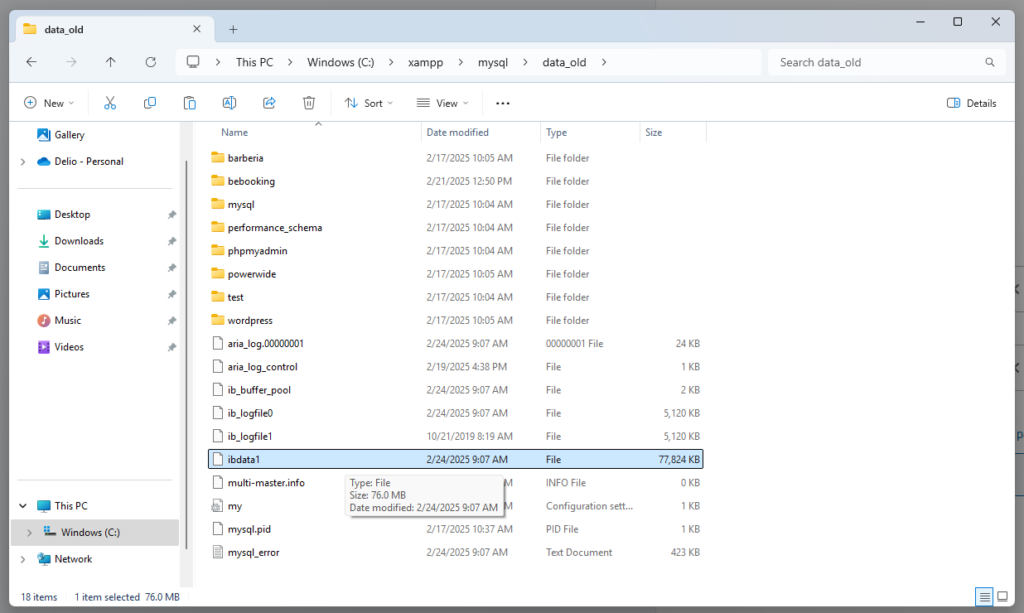This screenshot has height=613, width=1024.
Task: Expand the Windows (C:) tree node
Action: 29,532
